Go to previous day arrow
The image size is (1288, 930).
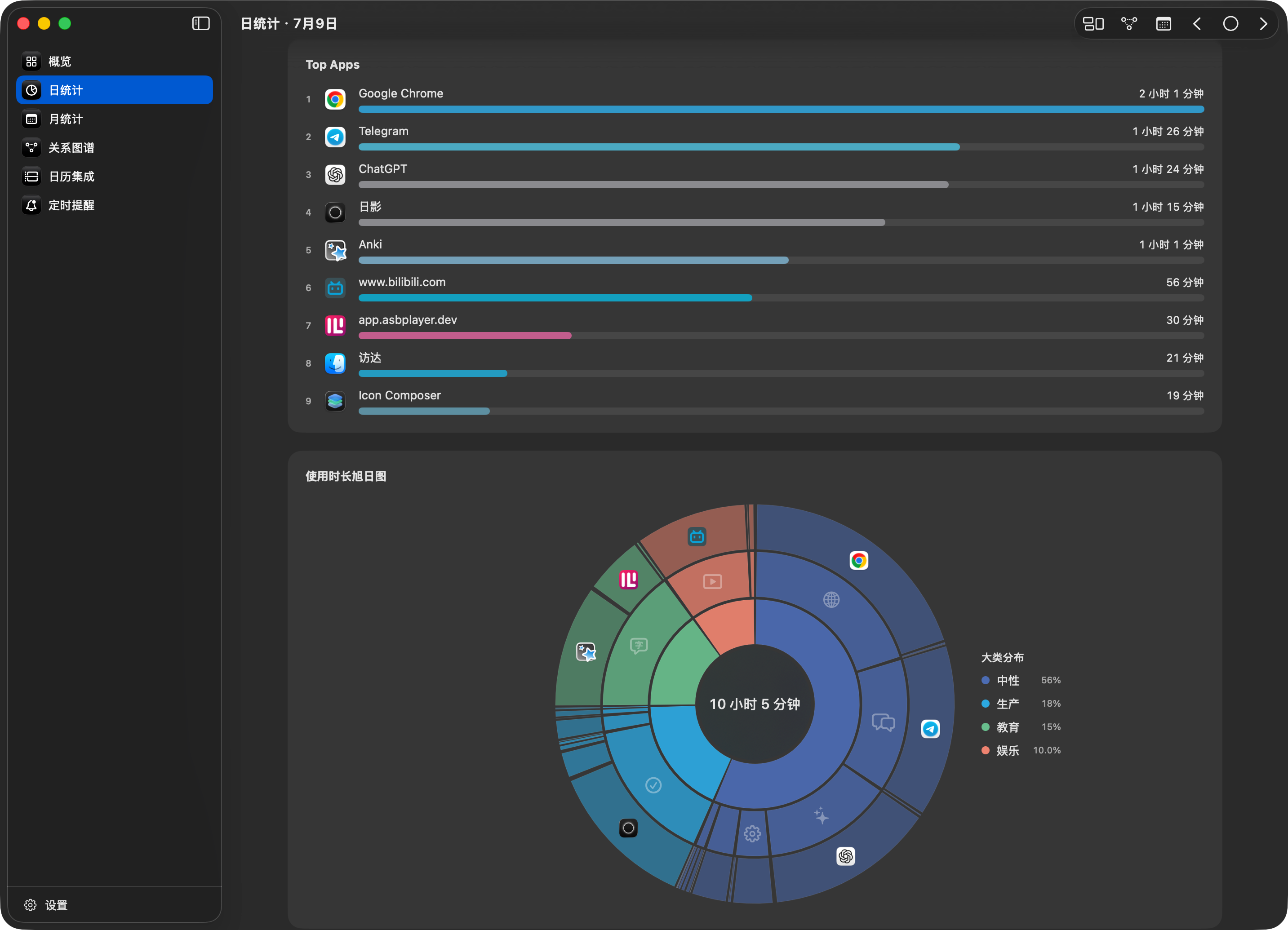coord(1197,24)
